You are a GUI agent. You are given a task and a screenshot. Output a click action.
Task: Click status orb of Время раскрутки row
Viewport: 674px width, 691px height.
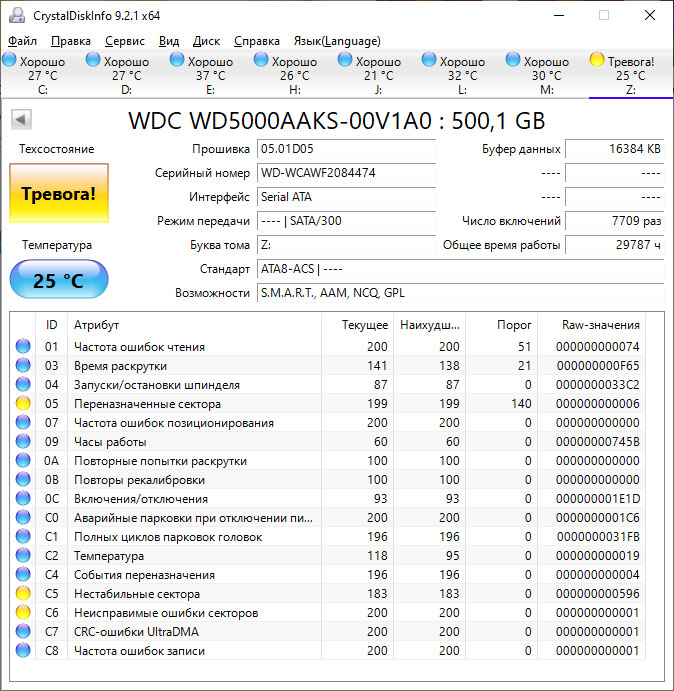23,365
